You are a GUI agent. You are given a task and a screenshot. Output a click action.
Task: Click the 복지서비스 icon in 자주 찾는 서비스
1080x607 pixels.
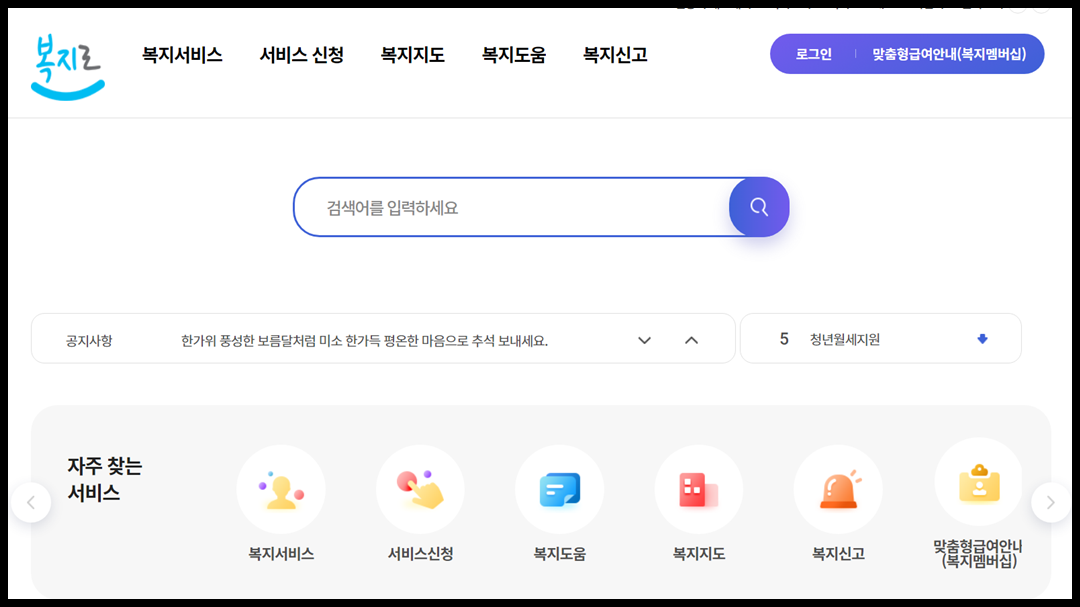281,489
